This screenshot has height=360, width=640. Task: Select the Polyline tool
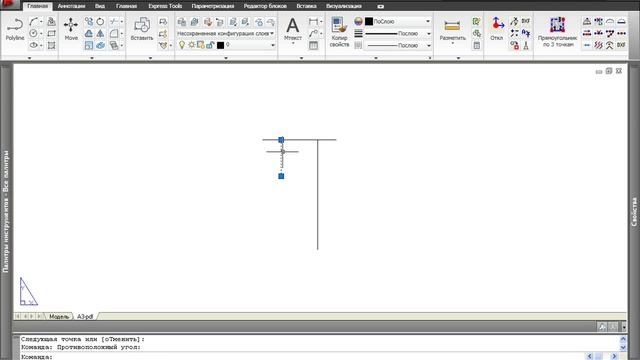(15, 29)
